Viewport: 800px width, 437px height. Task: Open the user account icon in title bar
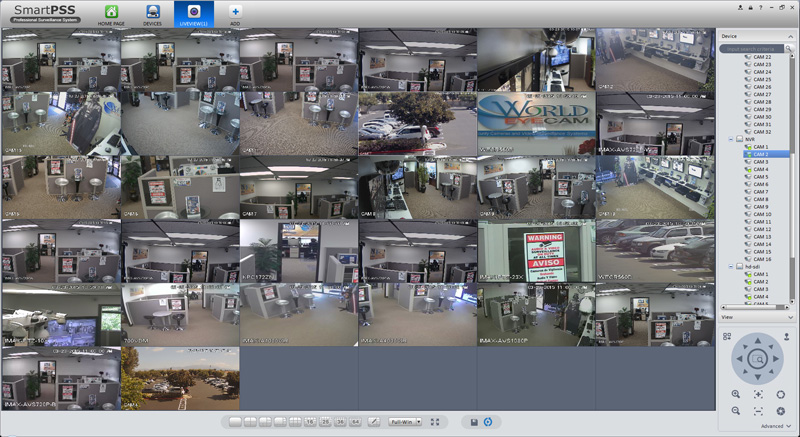(x=740, y=7)
